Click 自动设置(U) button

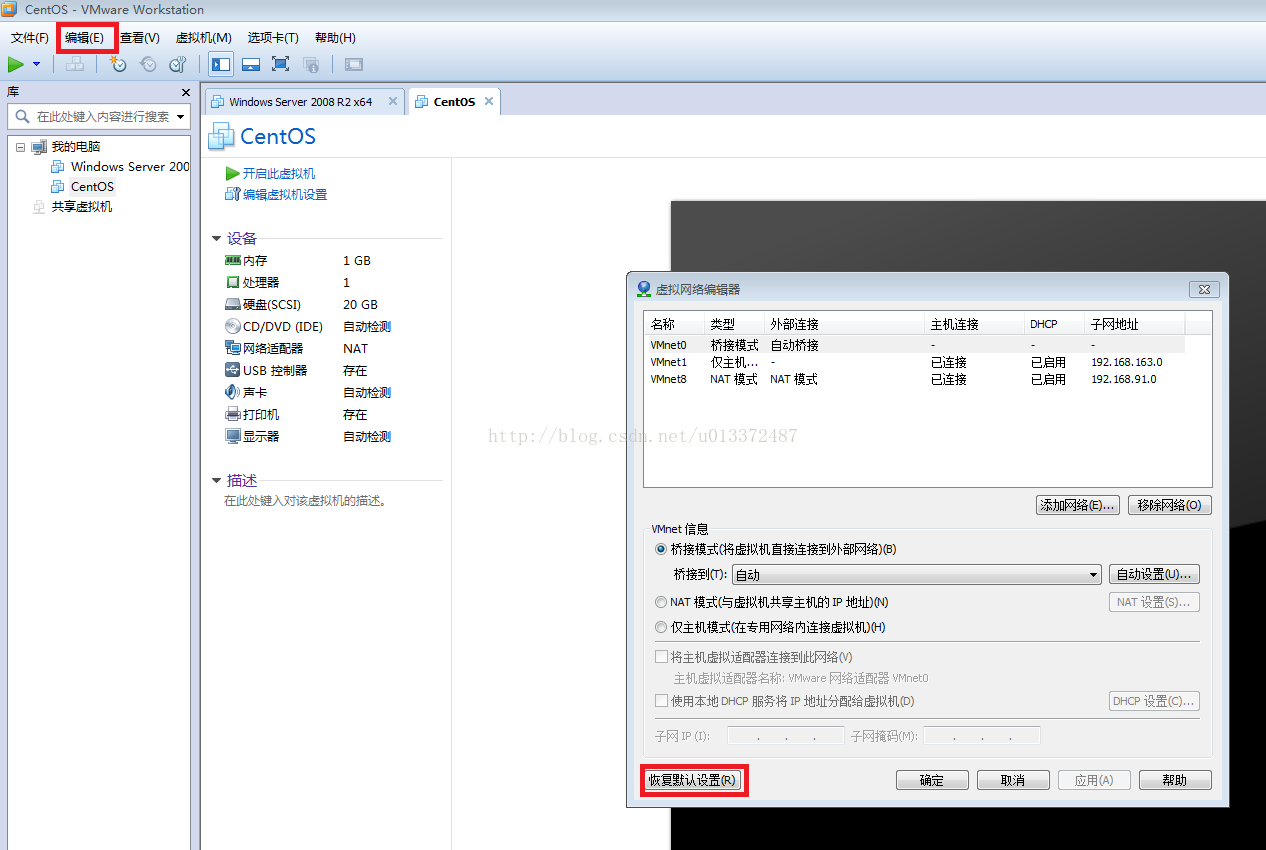(x=1154, y=575)
